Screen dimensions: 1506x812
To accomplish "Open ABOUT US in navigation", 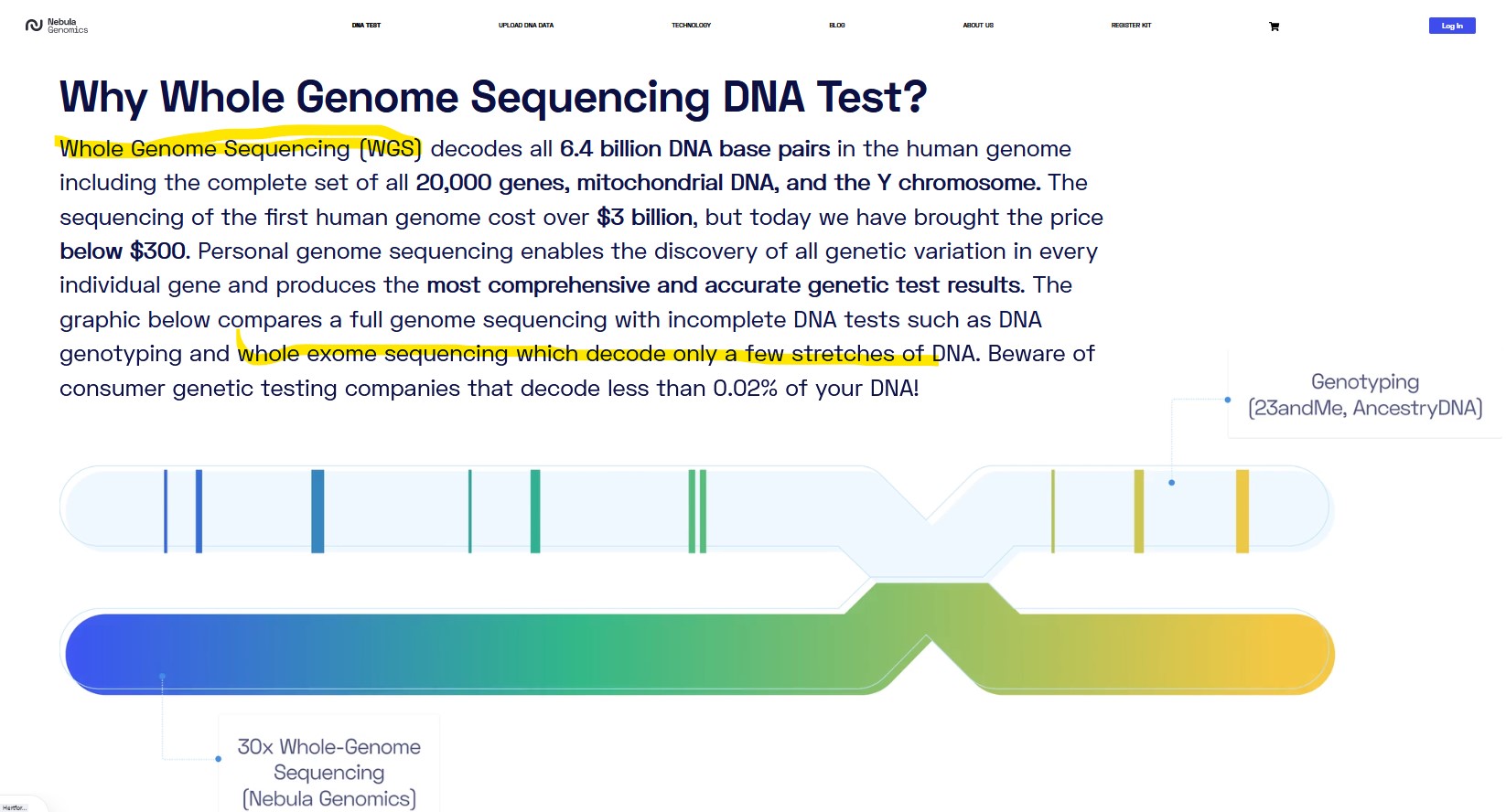I will pyautogui.click(x=978, y=26).
